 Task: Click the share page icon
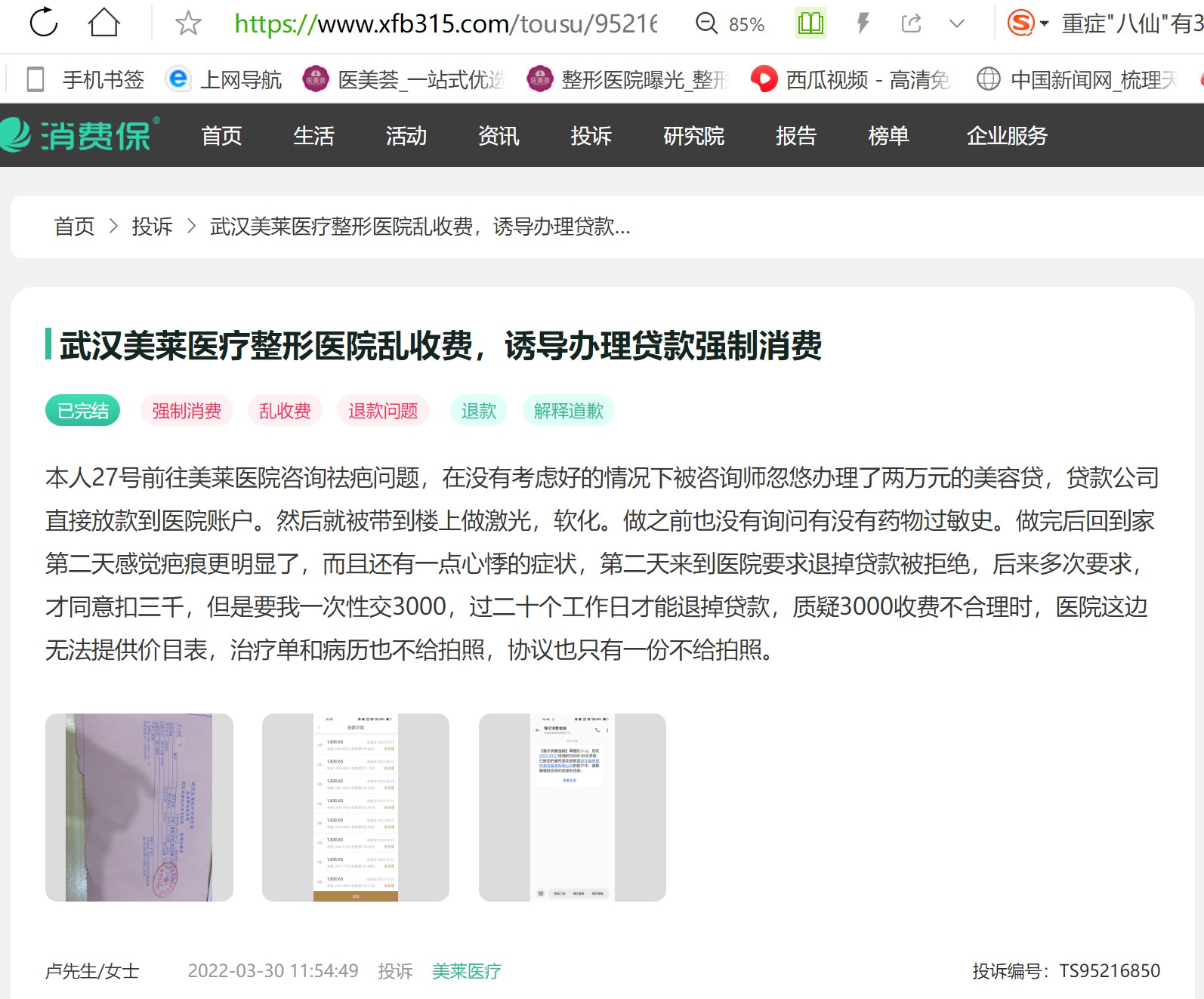(912, 23)
